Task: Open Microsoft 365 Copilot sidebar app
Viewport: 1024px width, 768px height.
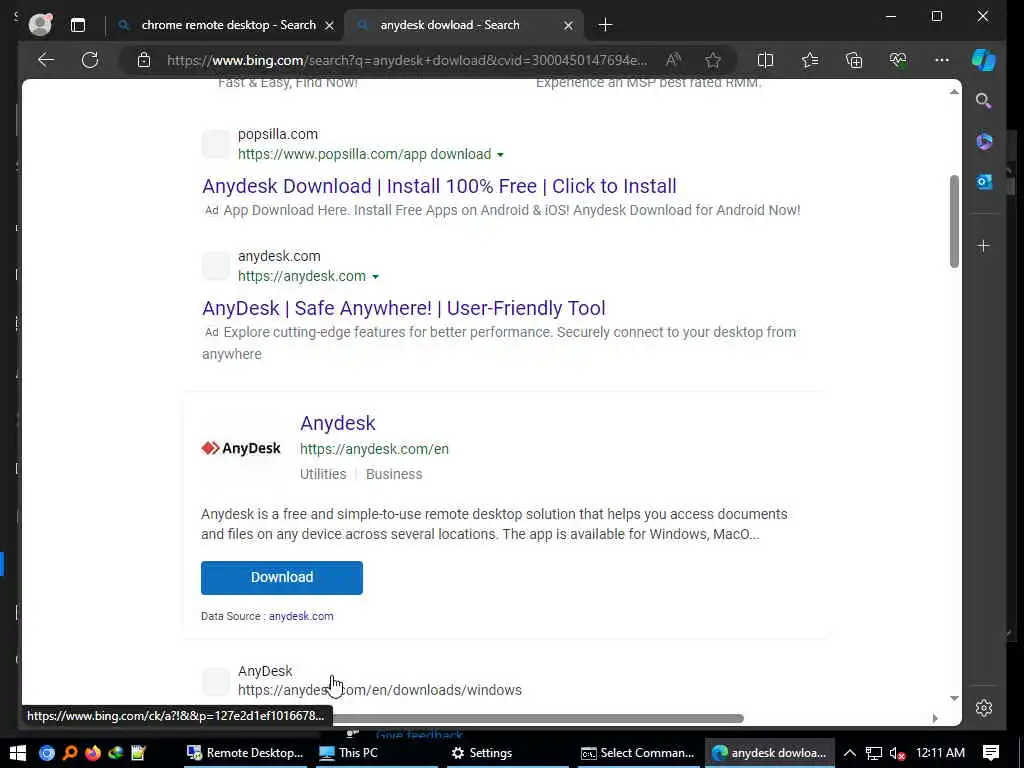Action: pos(984,141)
